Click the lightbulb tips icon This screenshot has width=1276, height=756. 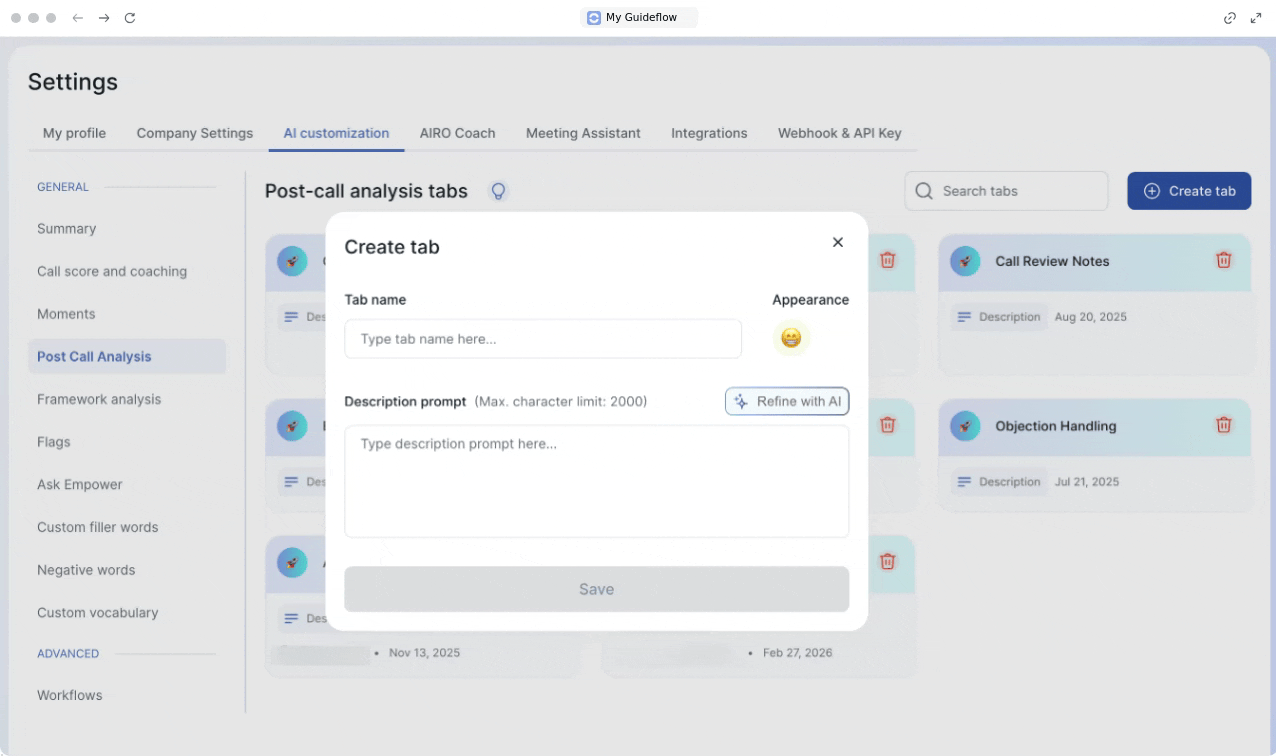click(498, 191)
